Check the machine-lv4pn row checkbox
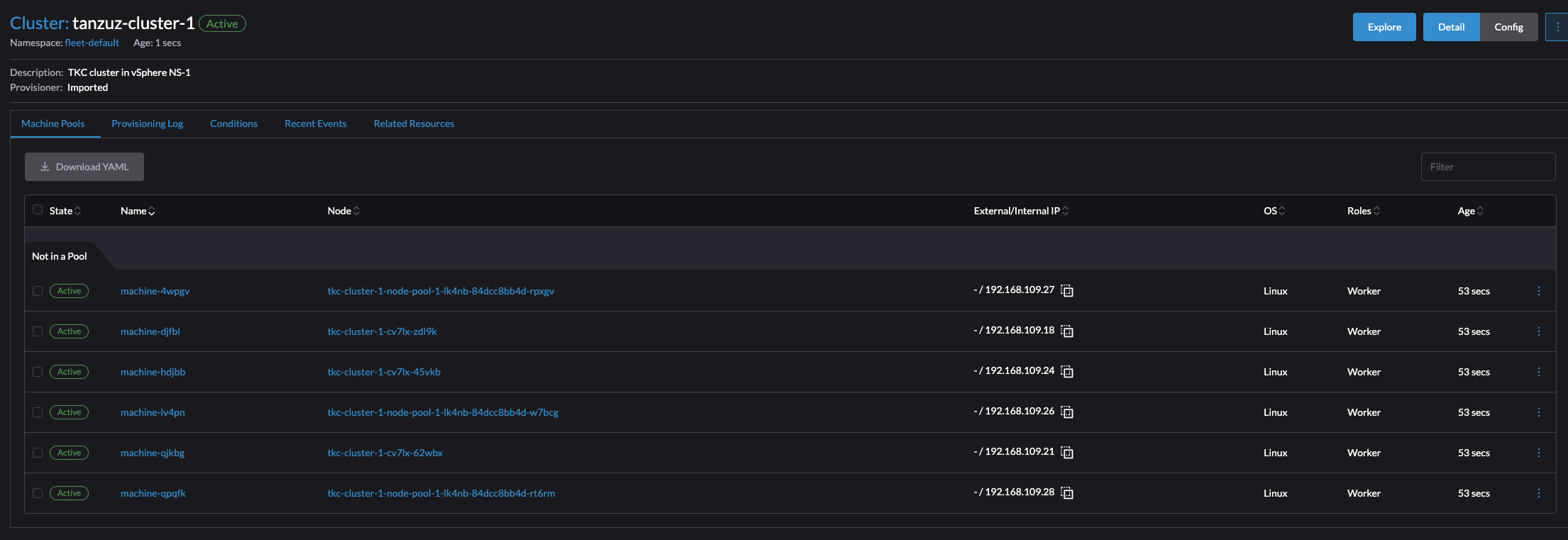Image resolution: width=1568 pixels, height=540 pixels. click(x=38, y=412)
